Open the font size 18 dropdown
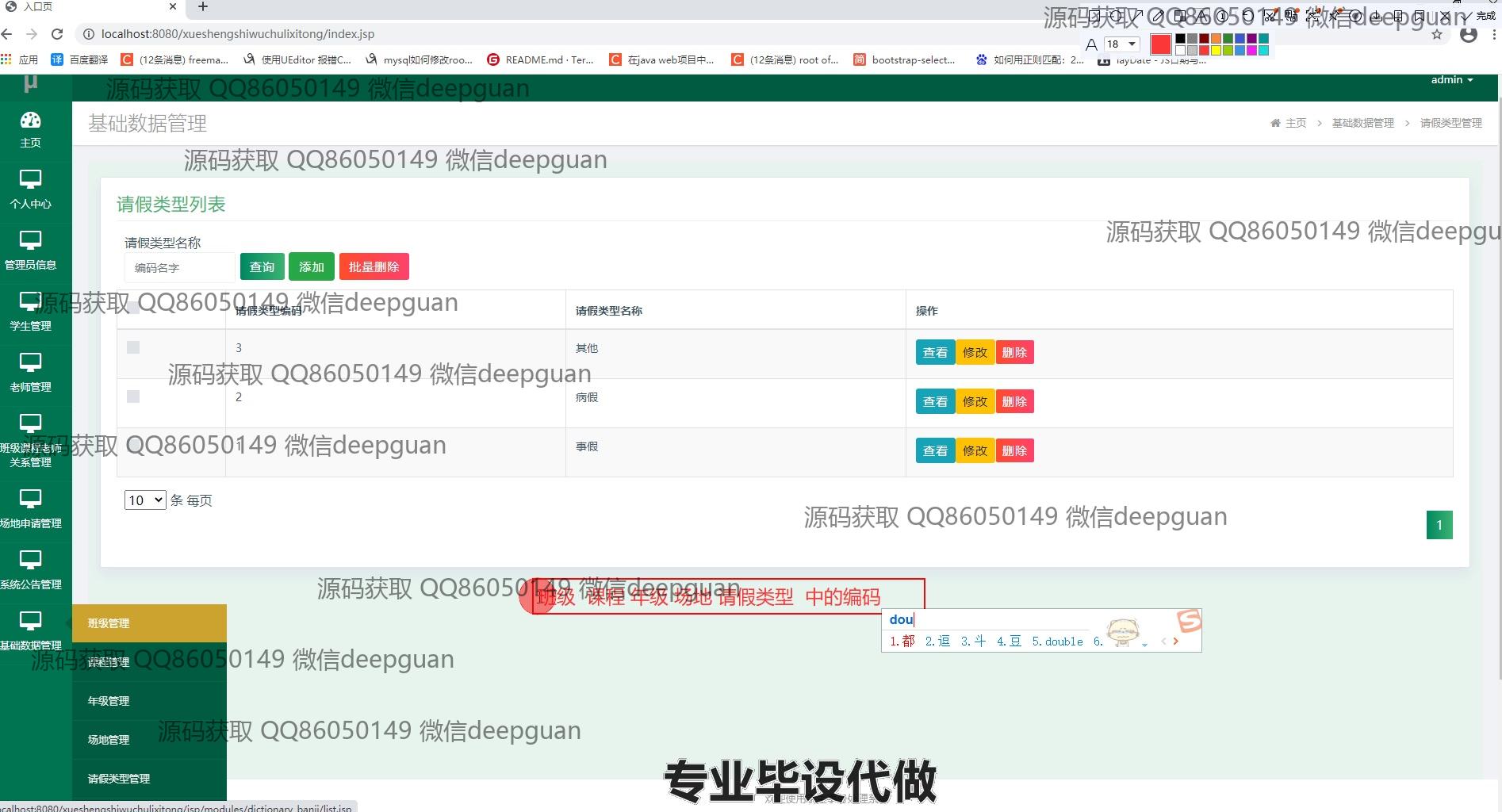This screenshot has height=812, width=1502. click(1121, 44)
